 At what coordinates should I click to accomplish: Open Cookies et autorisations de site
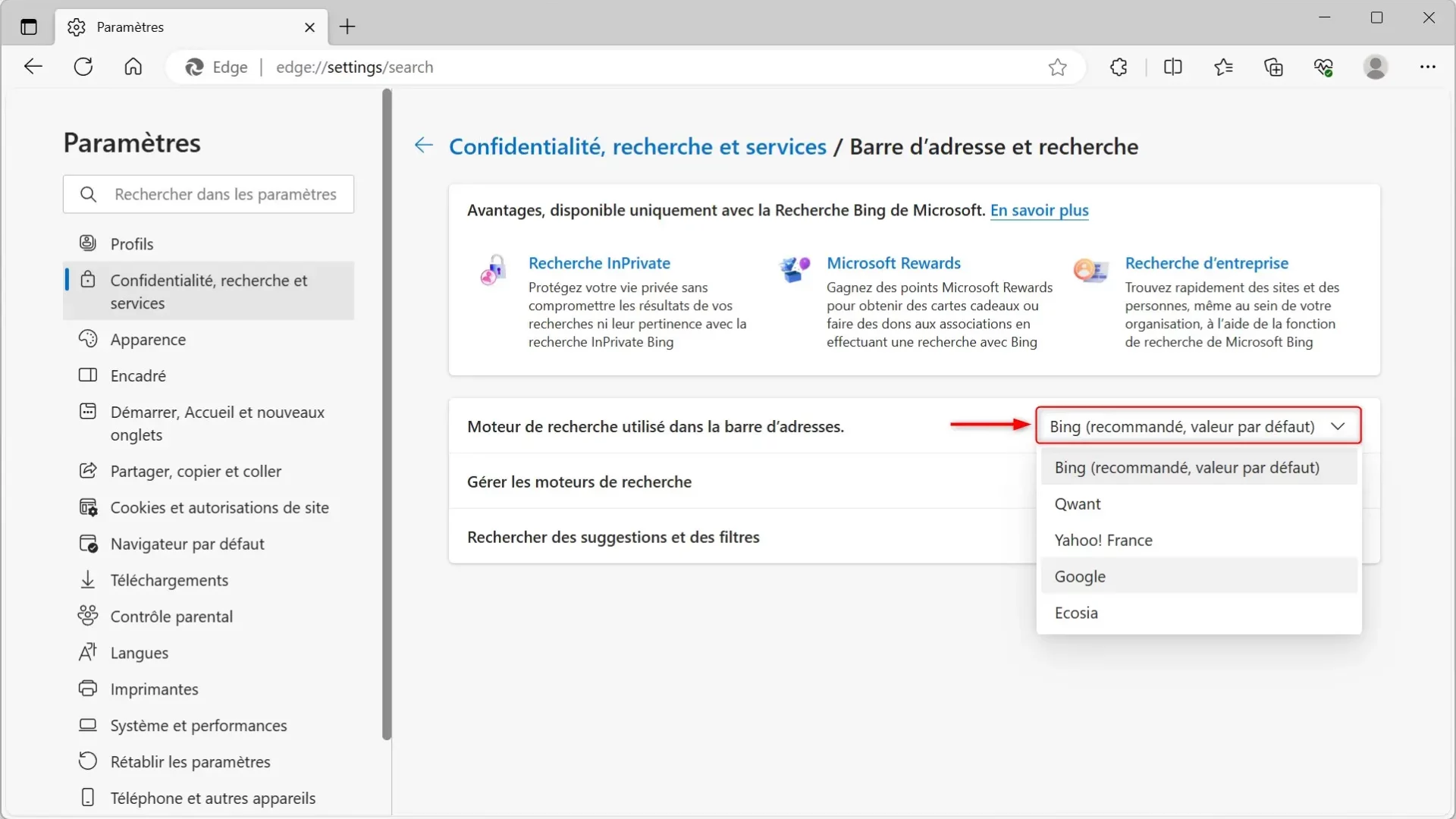coord(209,507)
